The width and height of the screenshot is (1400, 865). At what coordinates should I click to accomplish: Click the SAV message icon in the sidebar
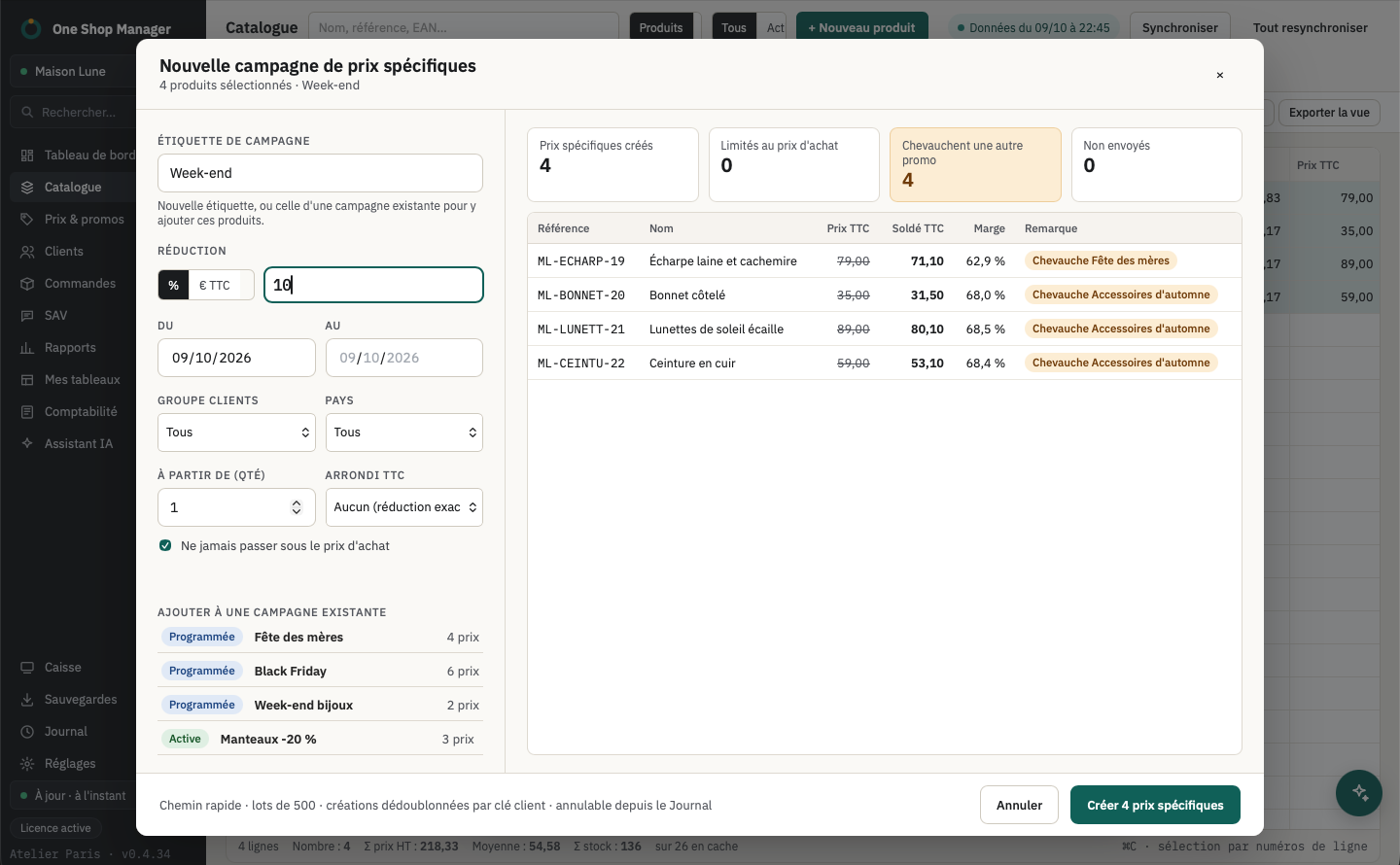[x=27, y=316]
